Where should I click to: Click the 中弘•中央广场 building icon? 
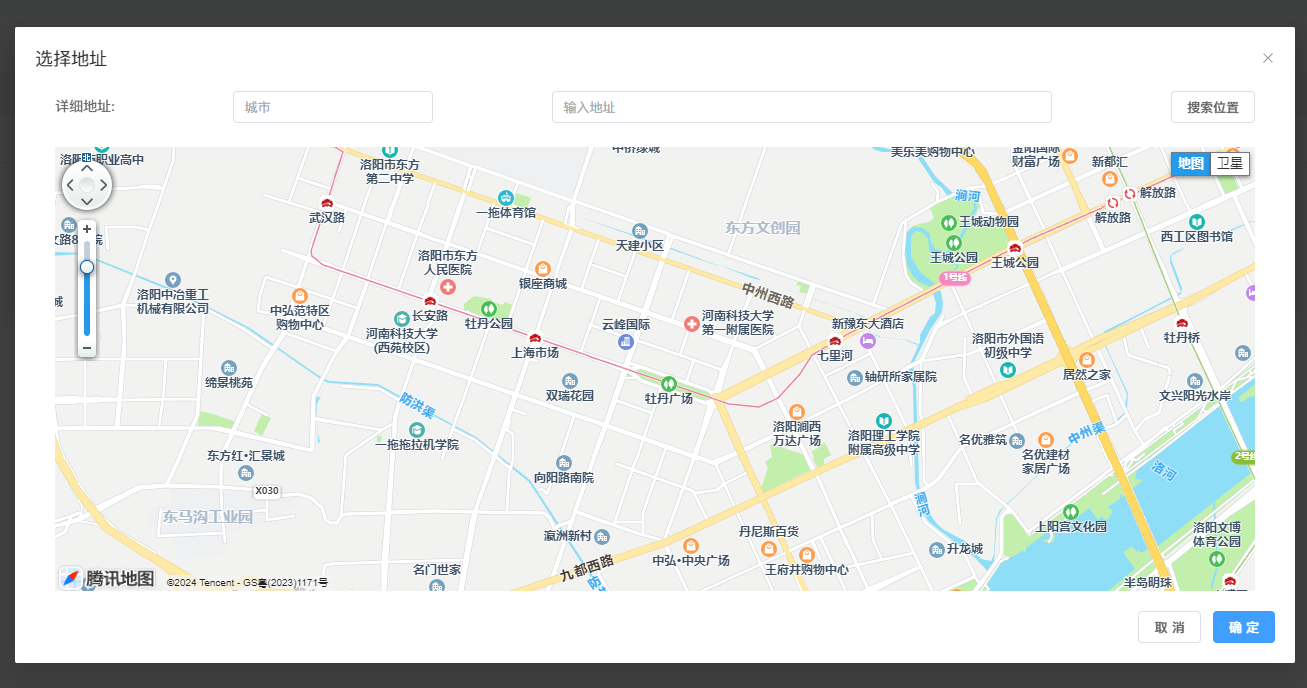pyautogui.click(x=691, y=545)
